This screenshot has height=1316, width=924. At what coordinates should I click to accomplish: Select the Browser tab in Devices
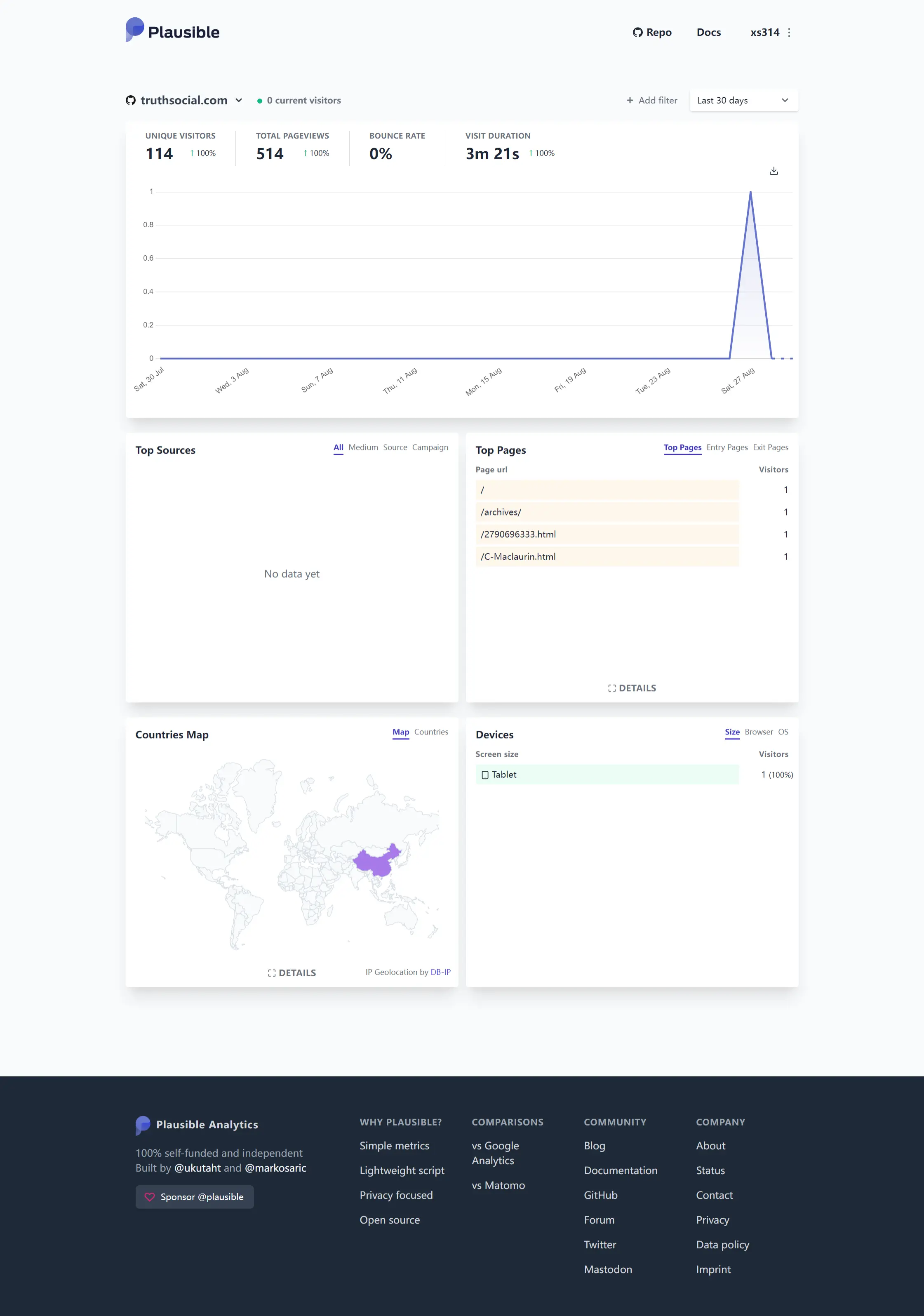(759, 732)
